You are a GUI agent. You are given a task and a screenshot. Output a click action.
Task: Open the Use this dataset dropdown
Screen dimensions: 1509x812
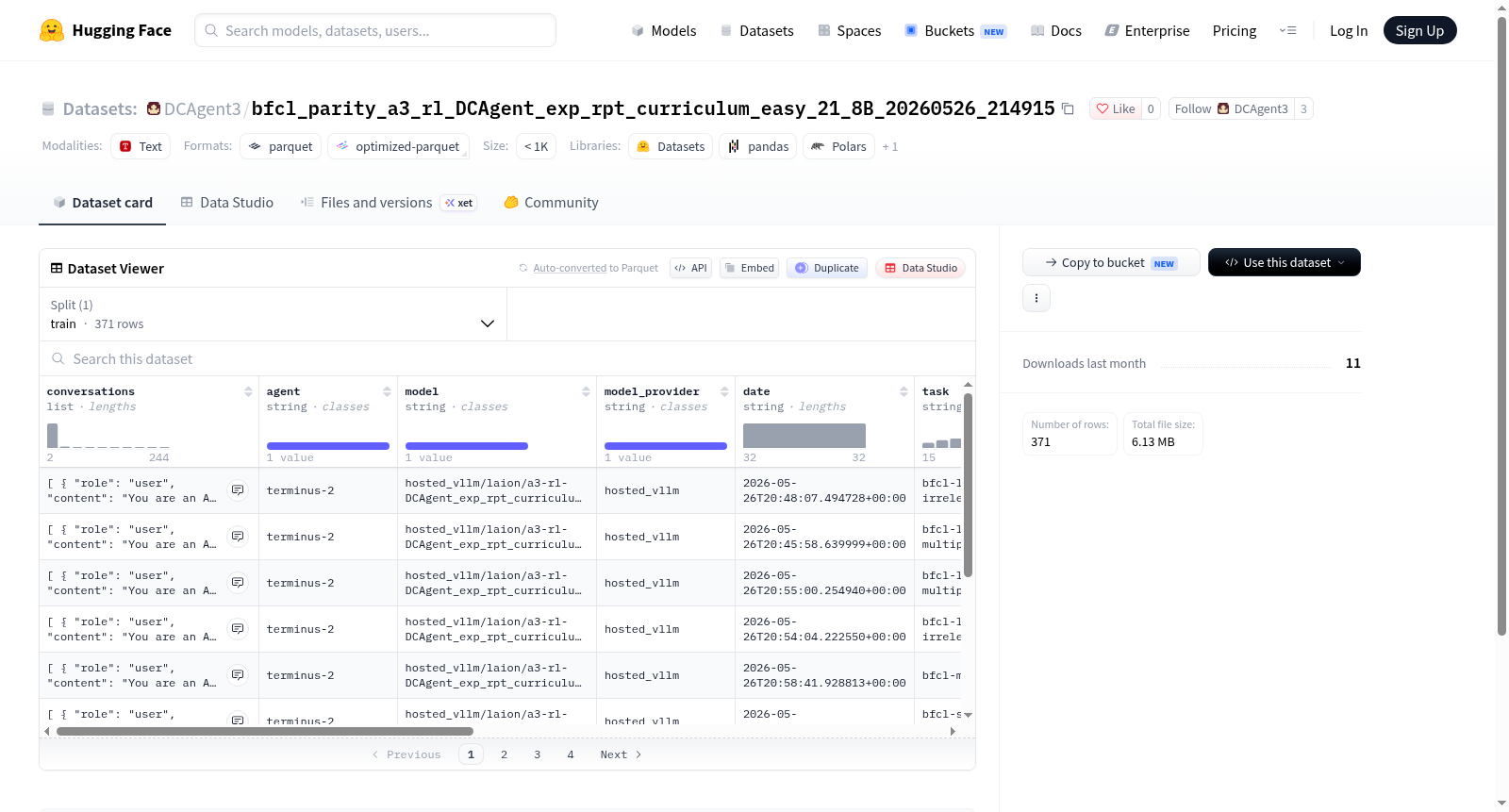pyautogui.click(x=1285, y=262)
